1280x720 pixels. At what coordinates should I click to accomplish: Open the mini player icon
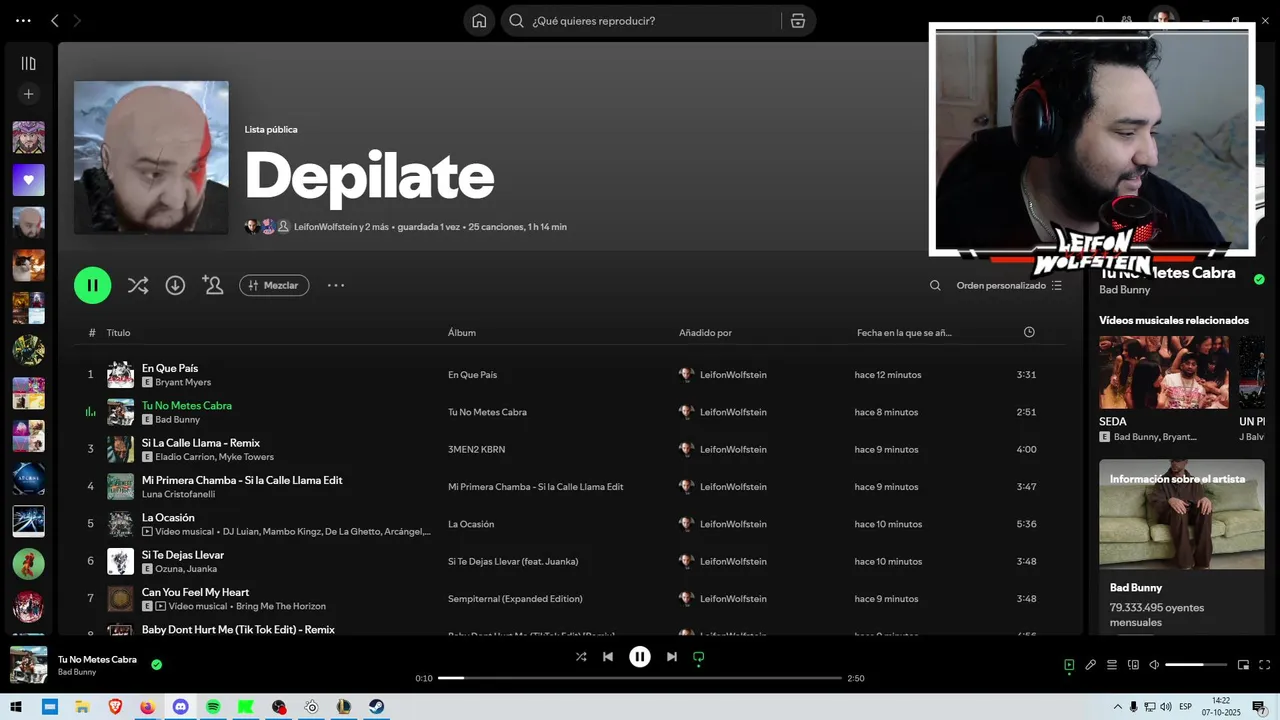tap(1243, 665)
